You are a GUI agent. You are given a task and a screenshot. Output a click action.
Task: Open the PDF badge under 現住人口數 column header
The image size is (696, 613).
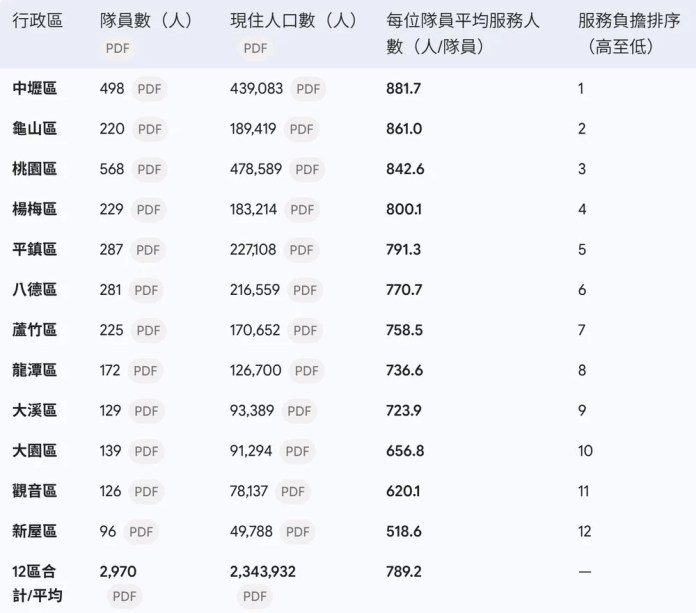(255, 48)
